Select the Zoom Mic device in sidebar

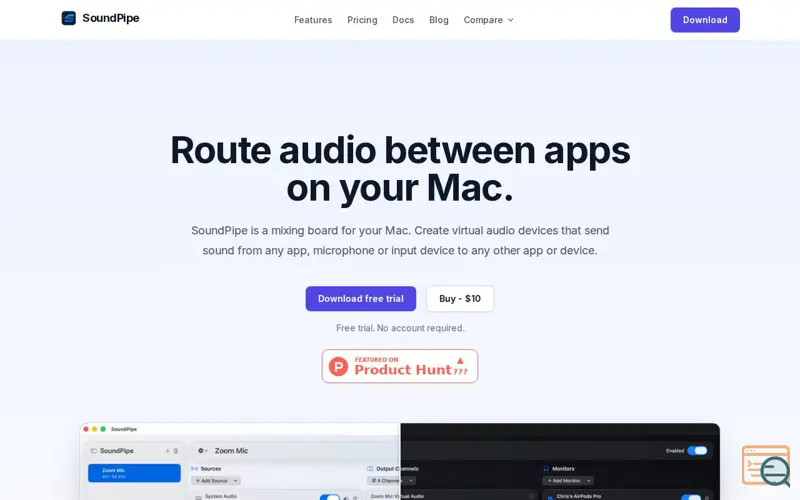coord(134,473)
